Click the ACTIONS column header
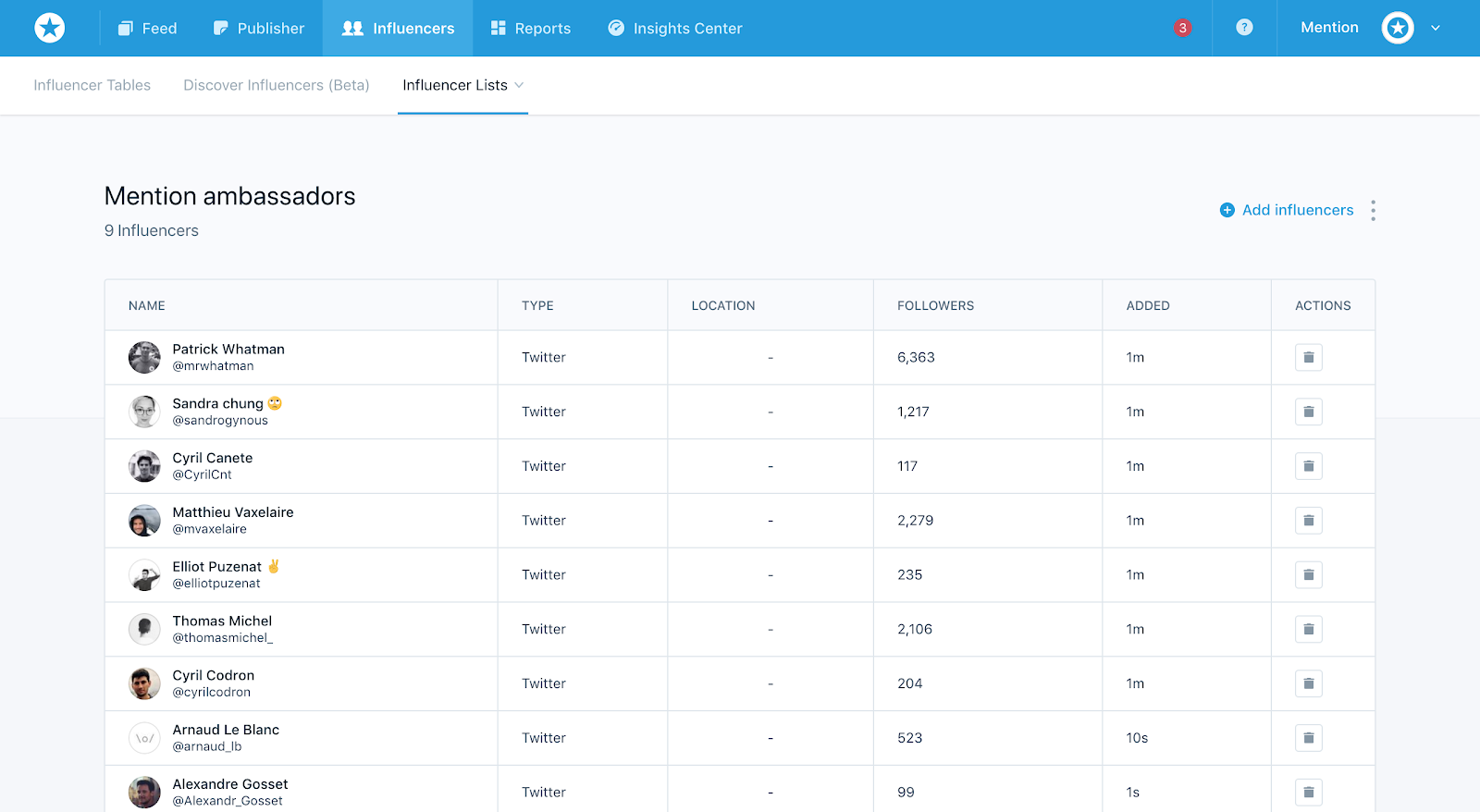The width and height of the screenshot is (1480, 812). click(x=1323, y=305)
